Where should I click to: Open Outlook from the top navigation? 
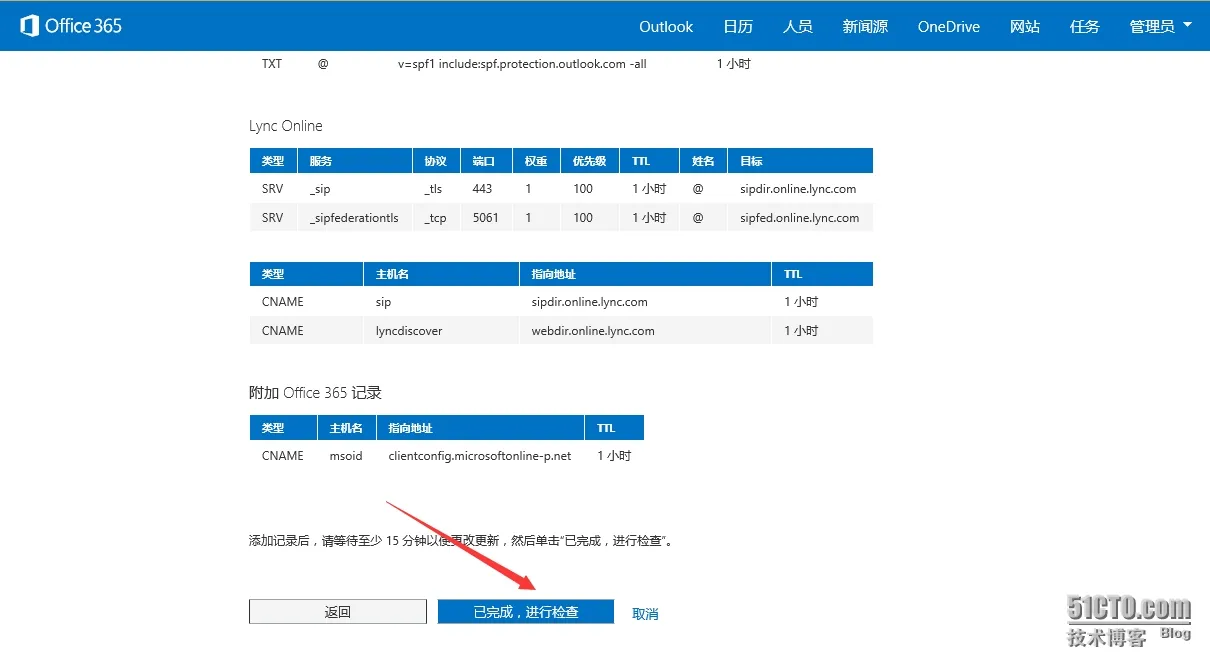pos(666,27)
